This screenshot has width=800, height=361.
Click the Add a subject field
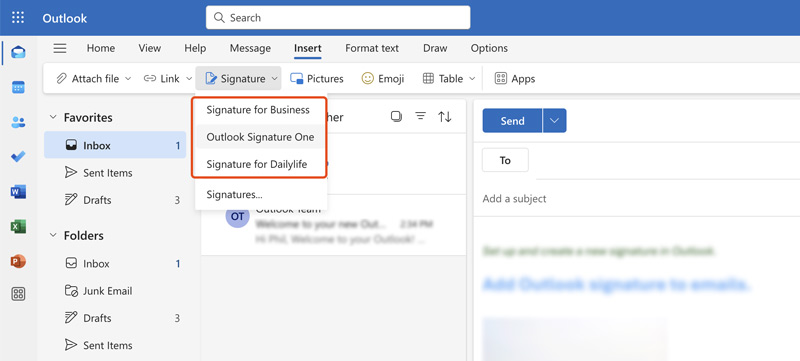[x=641, y=199]
